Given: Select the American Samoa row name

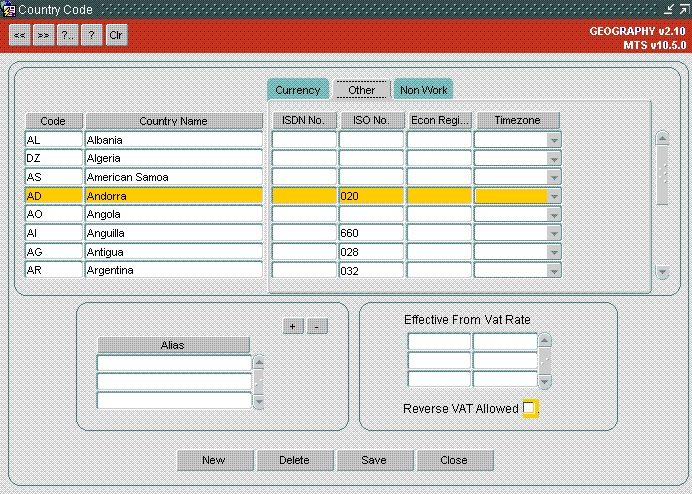Looking at the screenshot, I should pos(174,177).
